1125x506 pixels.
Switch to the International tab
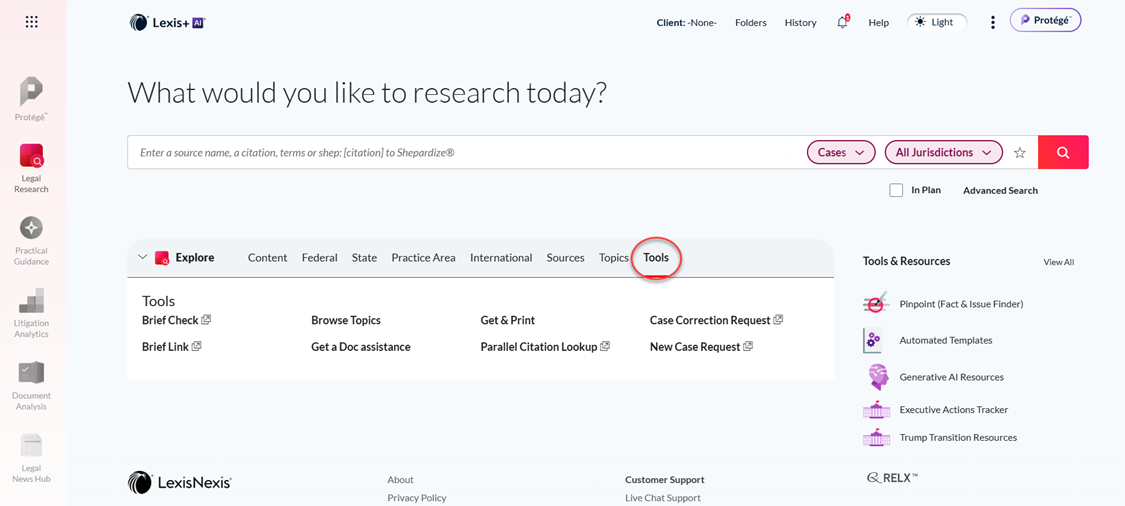502,258
